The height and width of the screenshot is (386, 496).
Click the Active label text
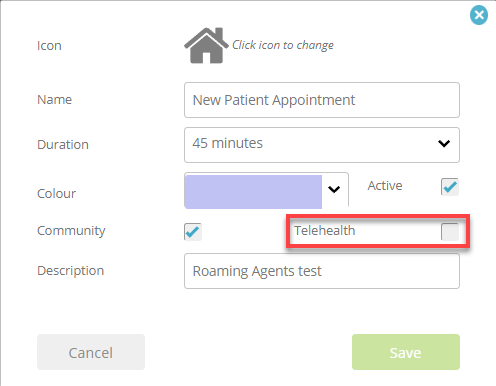[385, 186]
